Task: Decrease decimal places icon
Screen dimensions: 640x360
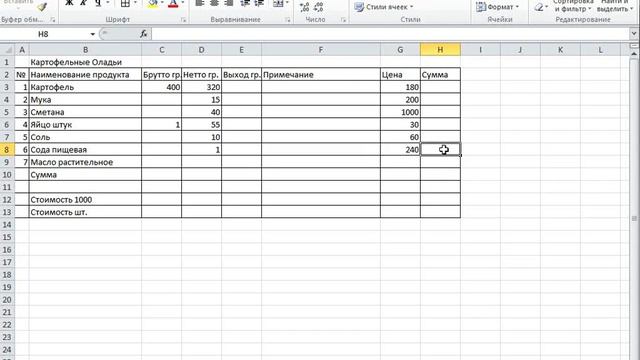Action: point(319,7)
